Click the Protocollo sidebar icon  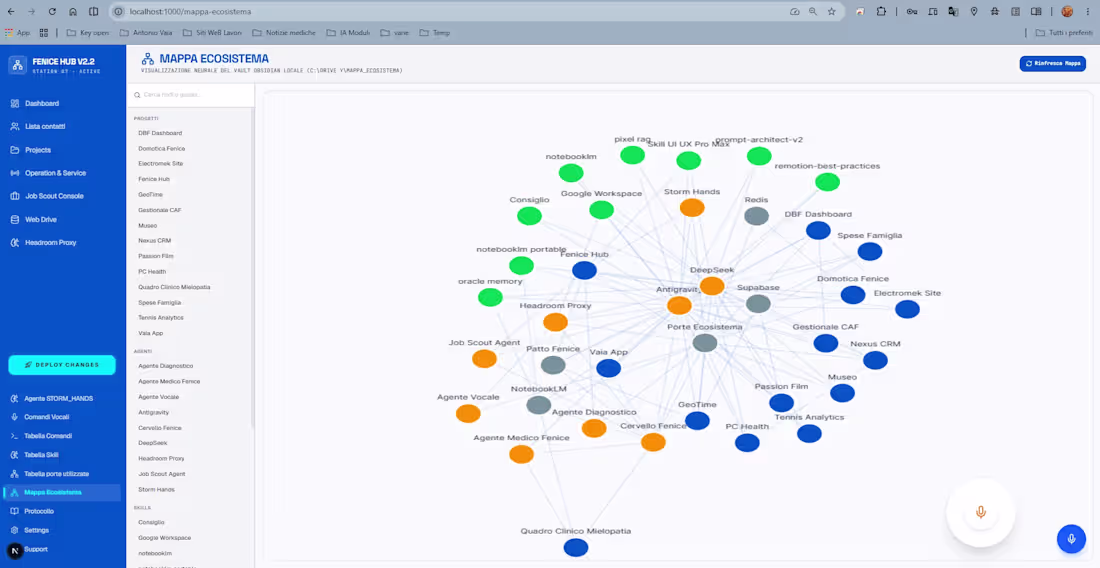pos(15,511)
